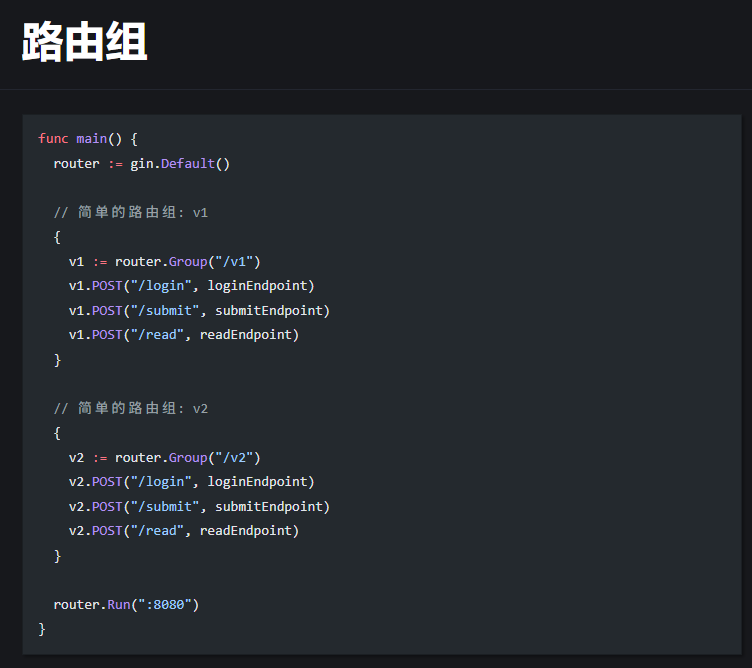Image resolution: width=752 pixels, height=668 pixels.
Task: Click gin.Default() in the code
Action: 180,163
